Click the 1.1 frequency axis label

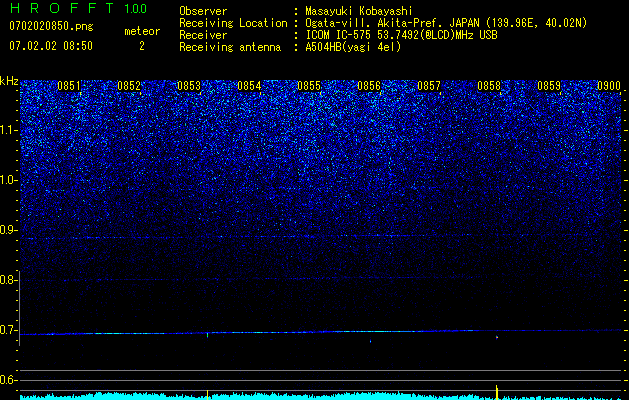click(7, 130)
